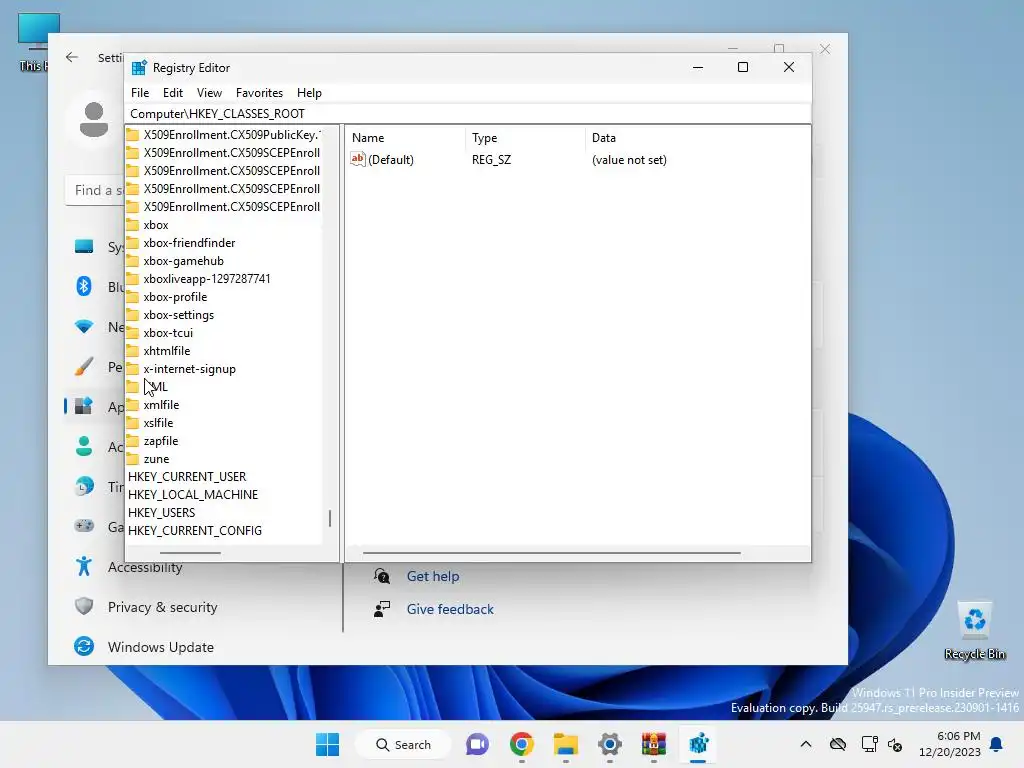Click the folder icon beside xbox-gamehub

(133, 261)
